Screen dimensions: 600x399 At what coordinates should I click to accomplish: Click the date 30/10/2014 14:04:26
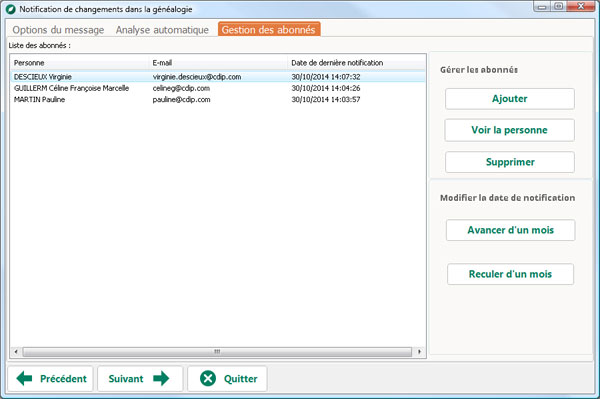326,88
